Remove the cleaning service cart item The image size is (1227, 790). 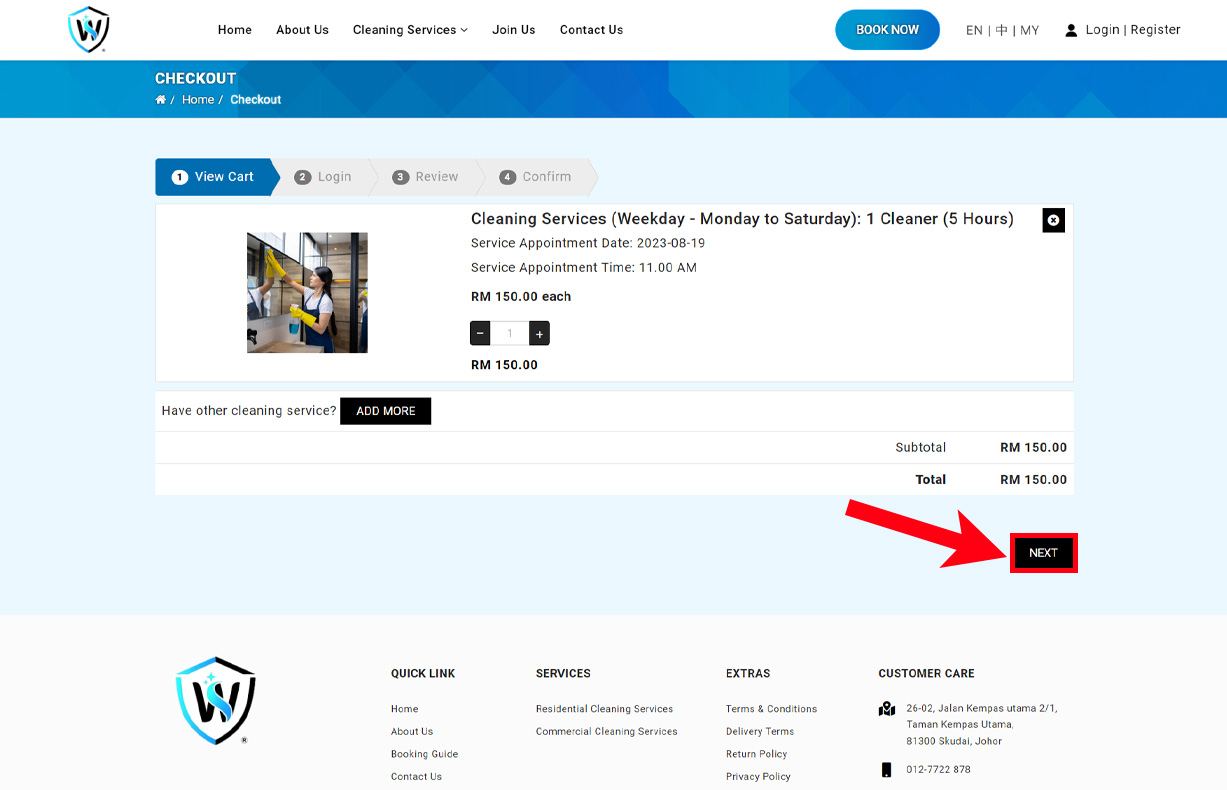(x=1053, y=220)
